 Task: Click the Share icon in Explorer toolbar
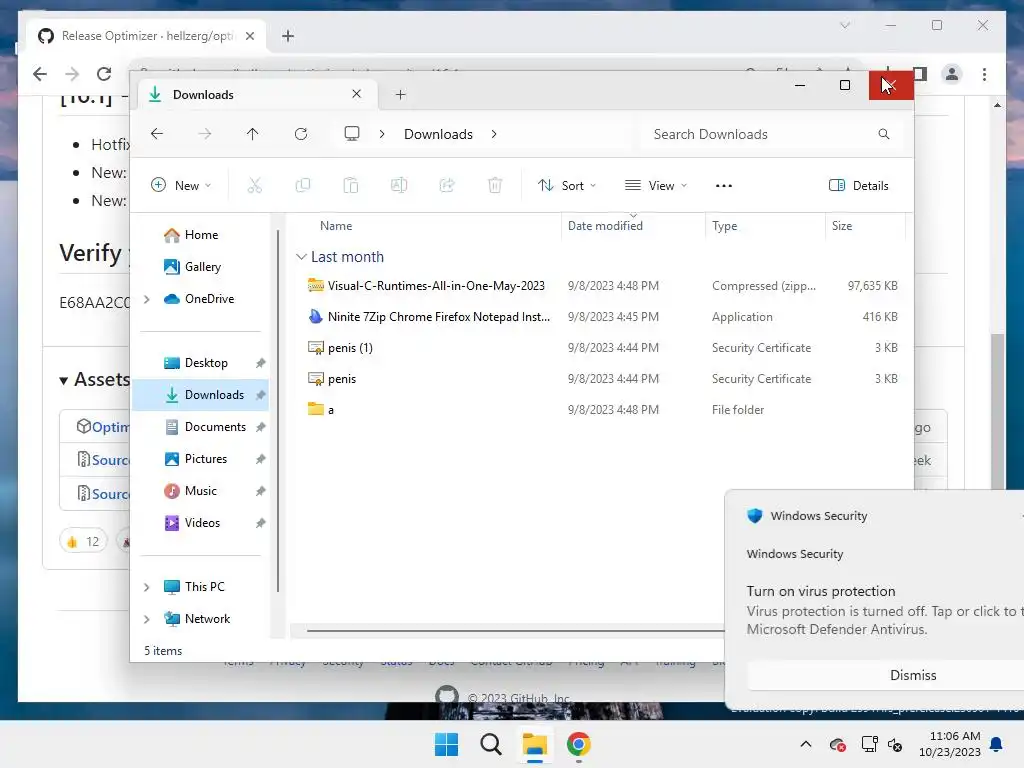pos(447,185)
